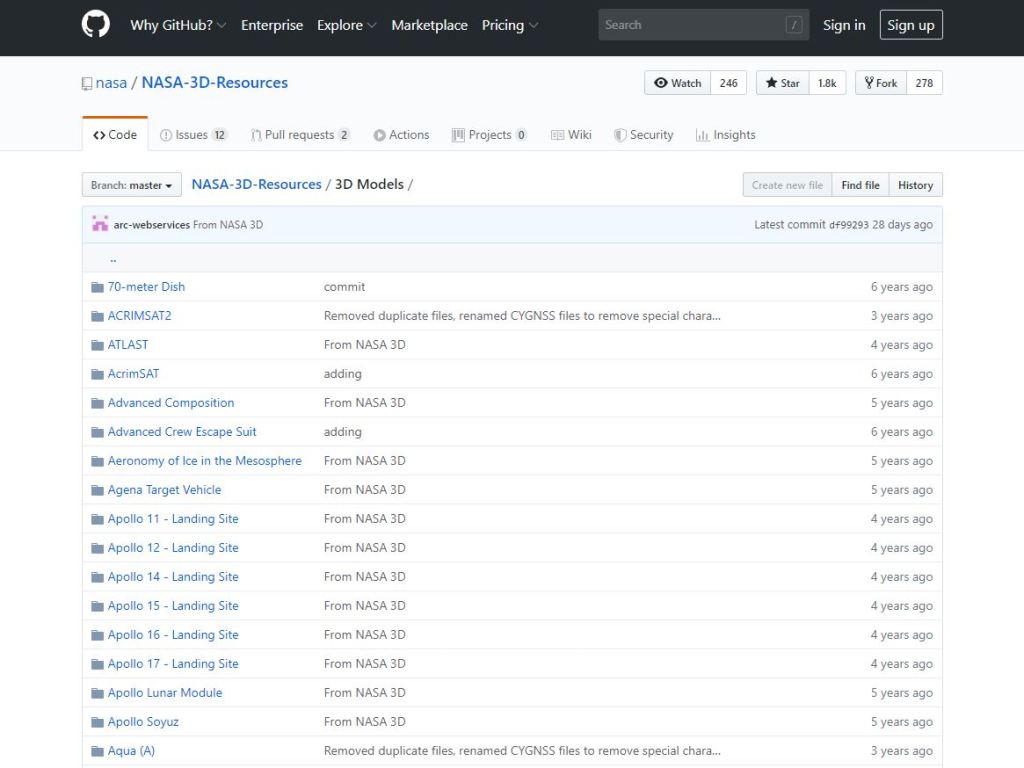
Task: Open the Enterprise nav link
Action: (272, 25)
